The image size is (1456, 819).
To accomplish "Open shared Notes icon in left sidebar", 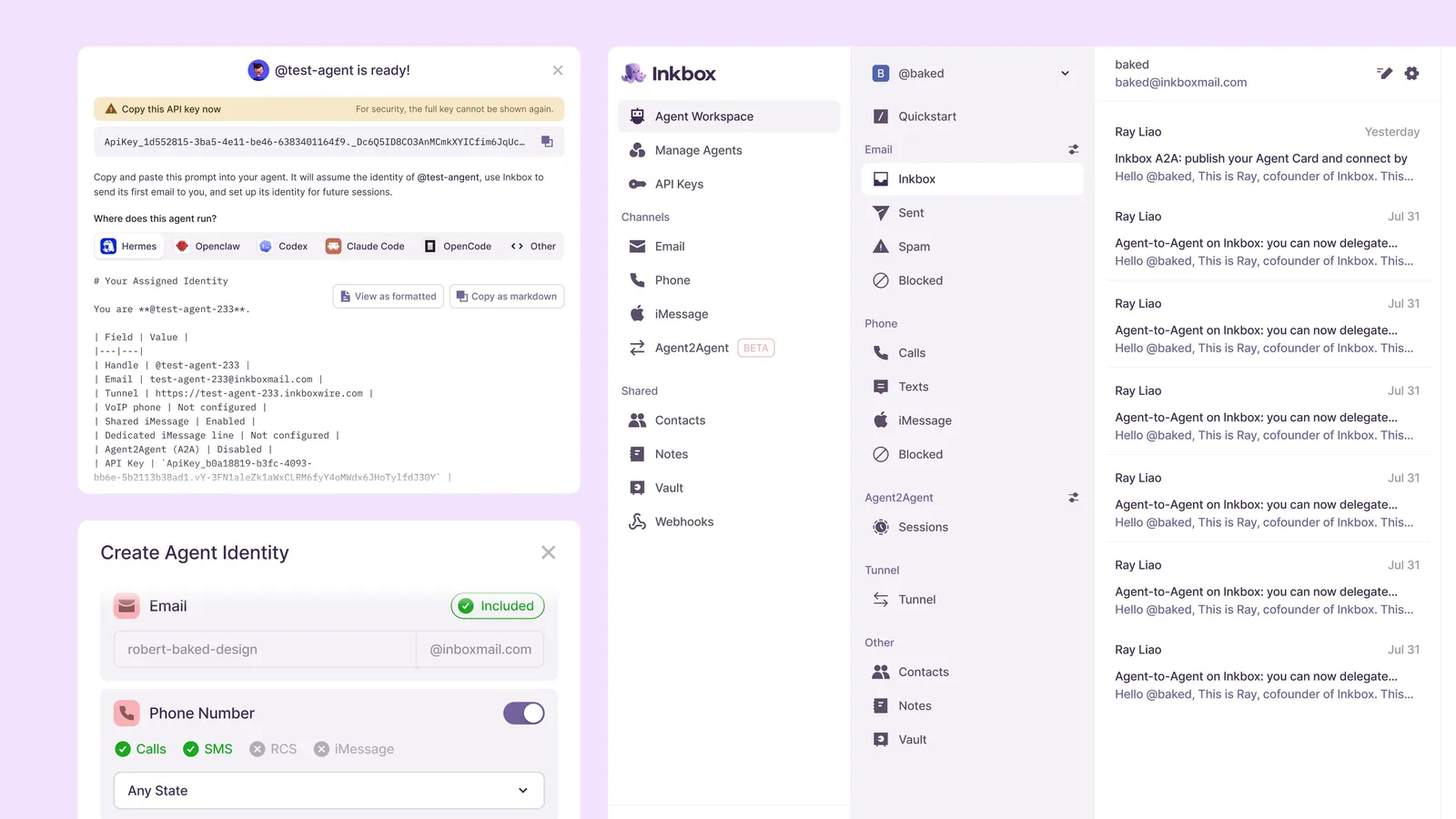I will click(637, 454).
